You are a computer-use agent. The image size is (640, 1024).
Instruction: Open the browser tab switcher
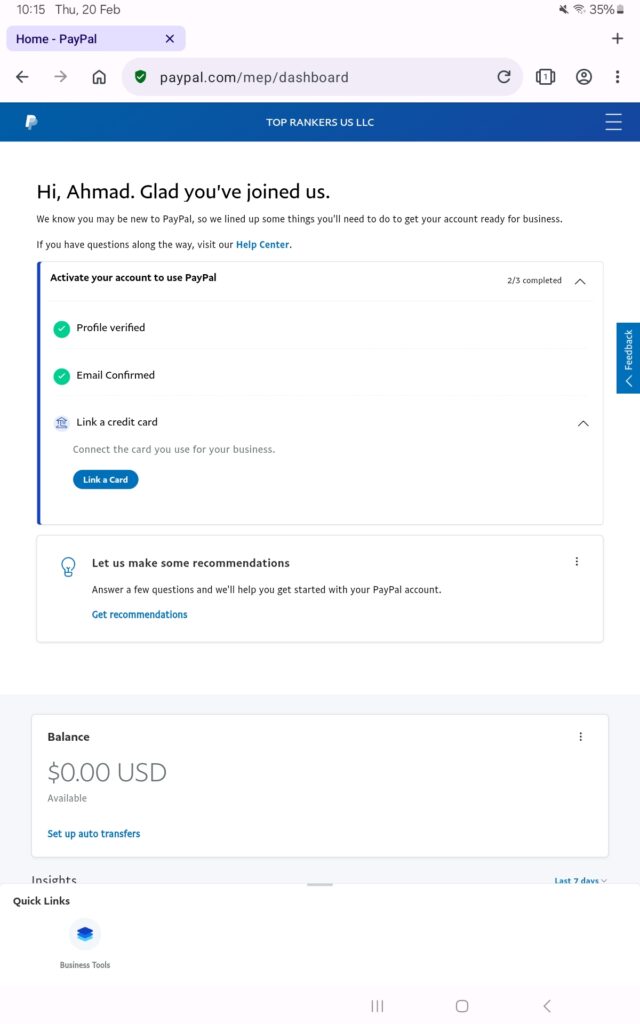[x=545, y=77]
